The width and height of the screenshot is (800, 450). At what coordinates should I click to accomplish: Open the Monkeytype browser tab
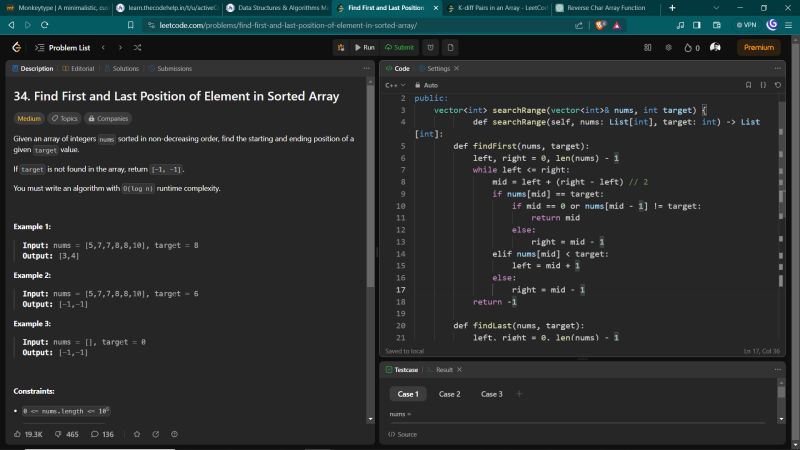pos(57,8)
